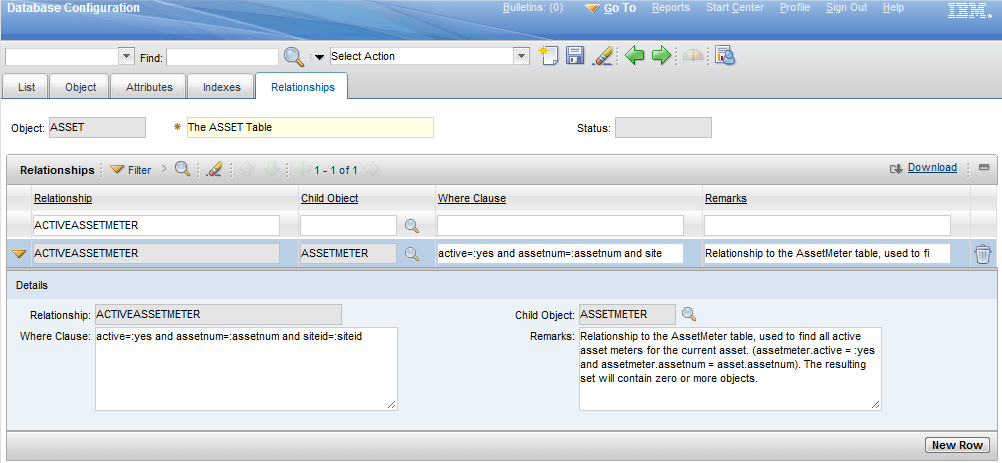Viewport: 1002px width, 463px height.
Task: Click the Where Clause filter field
Action: [560, 225]
